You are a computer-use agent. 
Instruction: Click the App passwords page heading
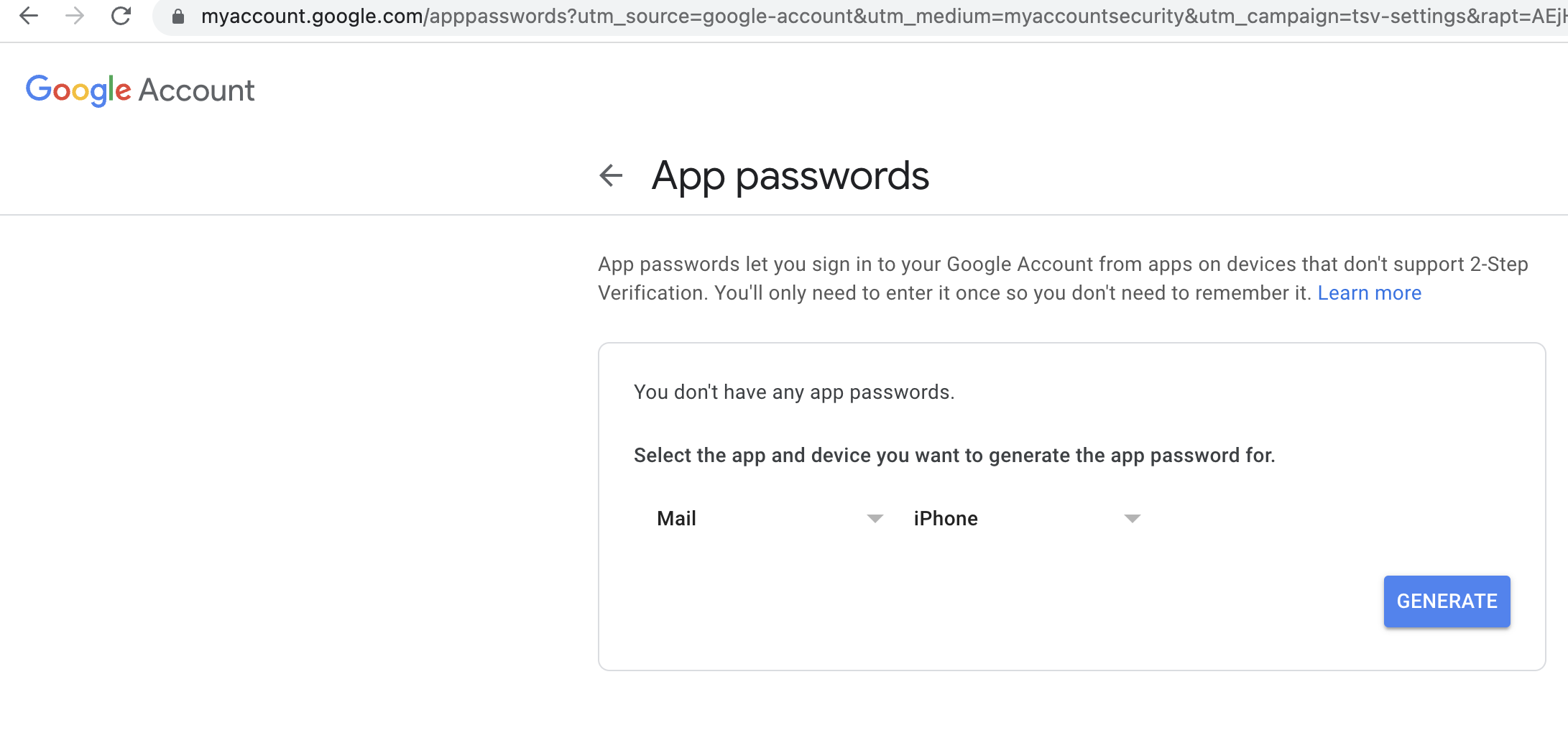coord(790,176)
